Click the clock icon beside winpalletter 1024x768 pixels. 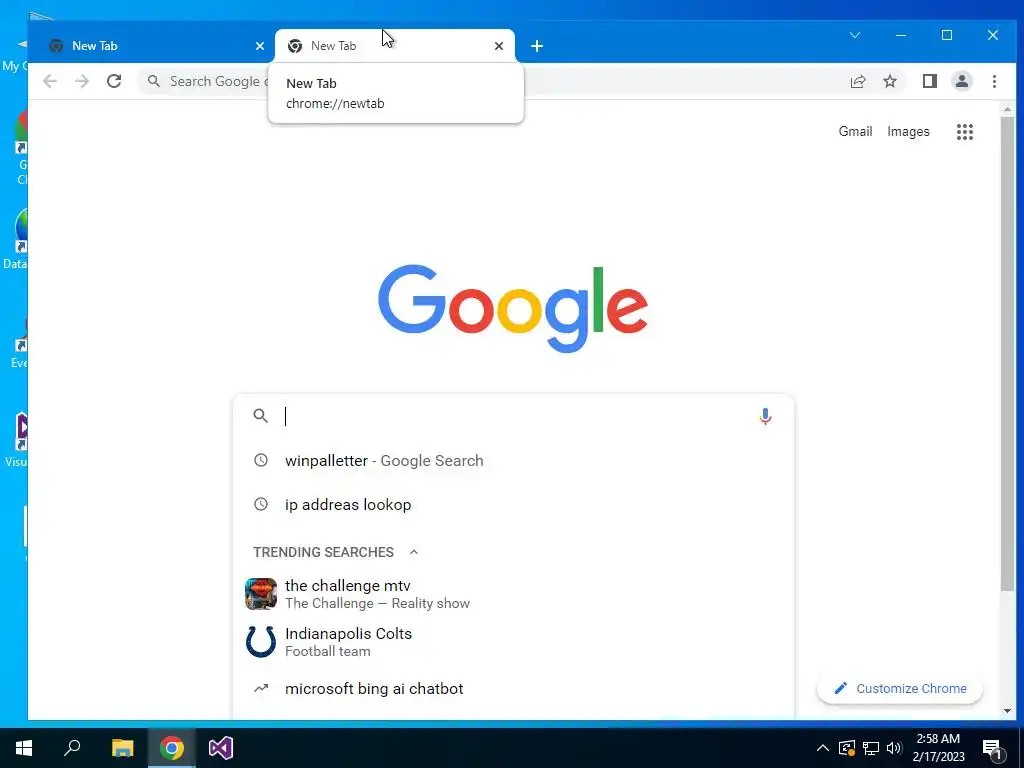[261, 460]
